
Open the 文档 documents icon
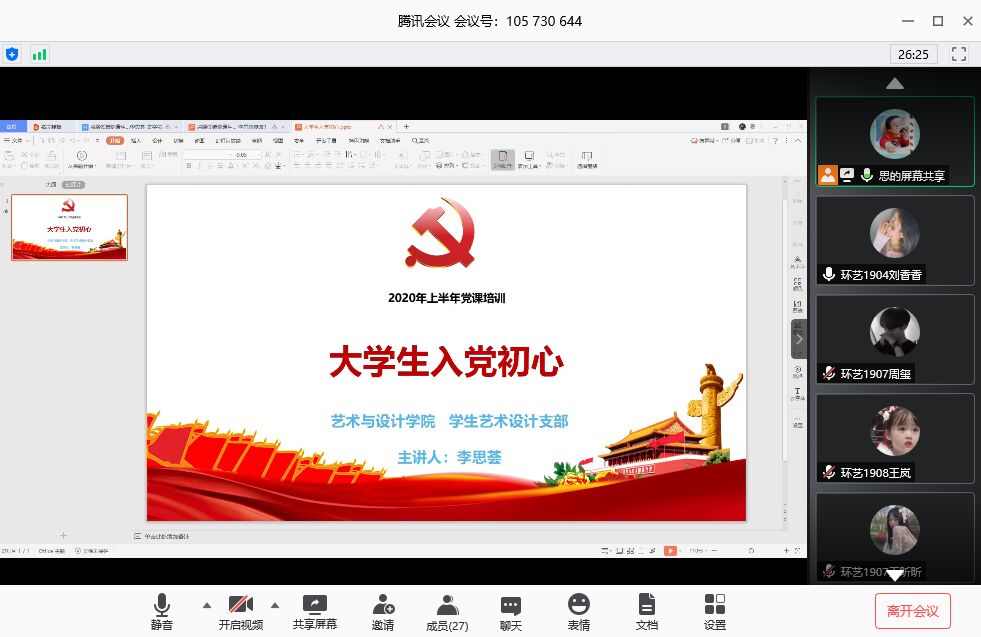647,611
